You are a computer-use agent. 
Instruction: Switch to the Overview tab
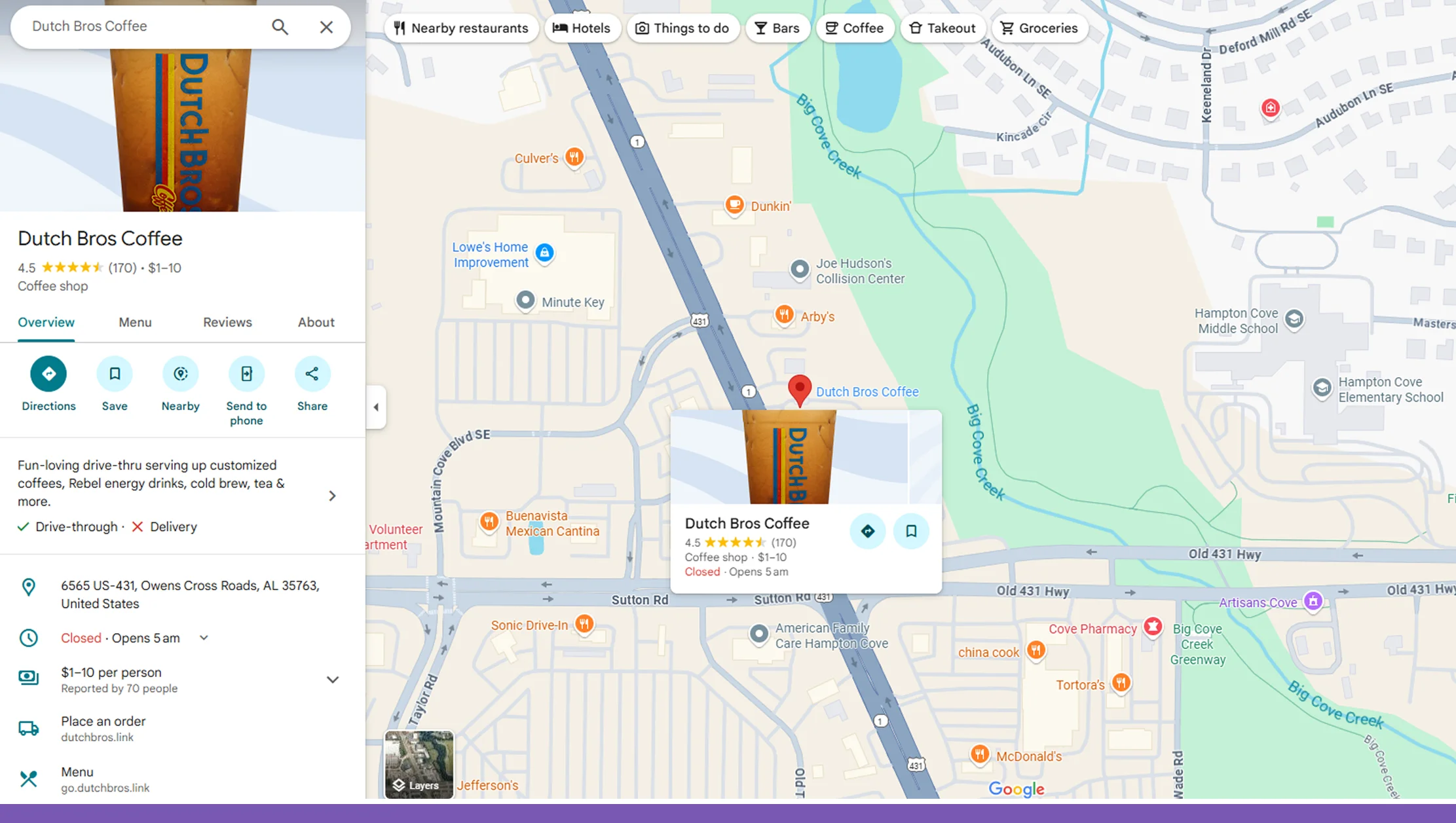tap(46, 322)
